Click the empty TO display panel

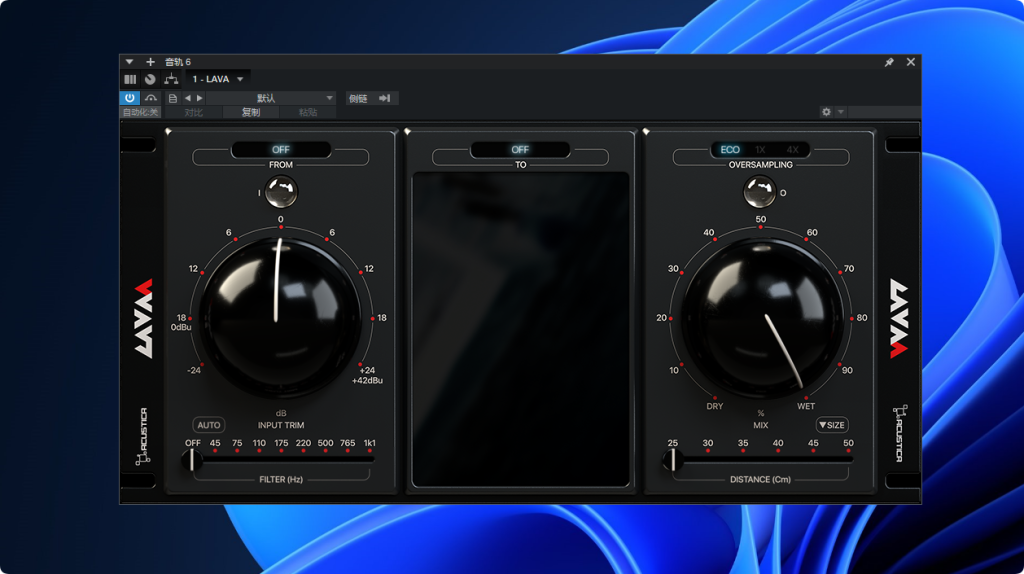(520, 329)
